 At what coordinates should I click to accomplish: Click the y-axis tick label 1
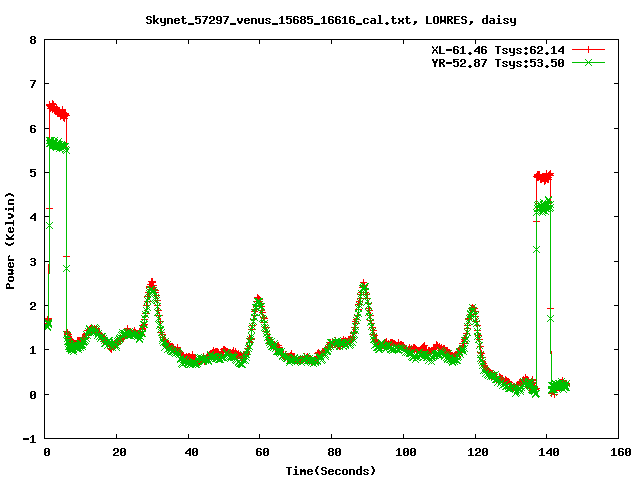(33, 350)
